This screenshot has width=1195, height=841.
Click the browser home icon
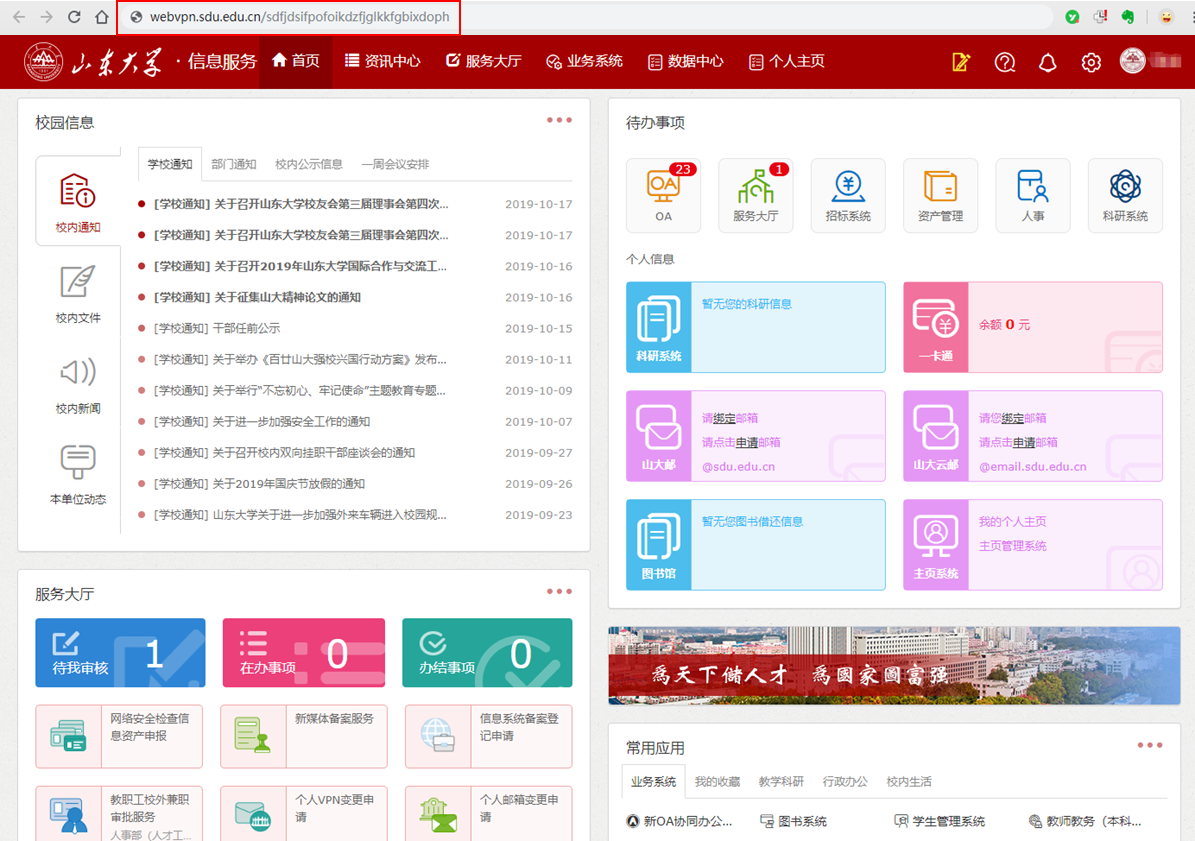tap(101, 17)
